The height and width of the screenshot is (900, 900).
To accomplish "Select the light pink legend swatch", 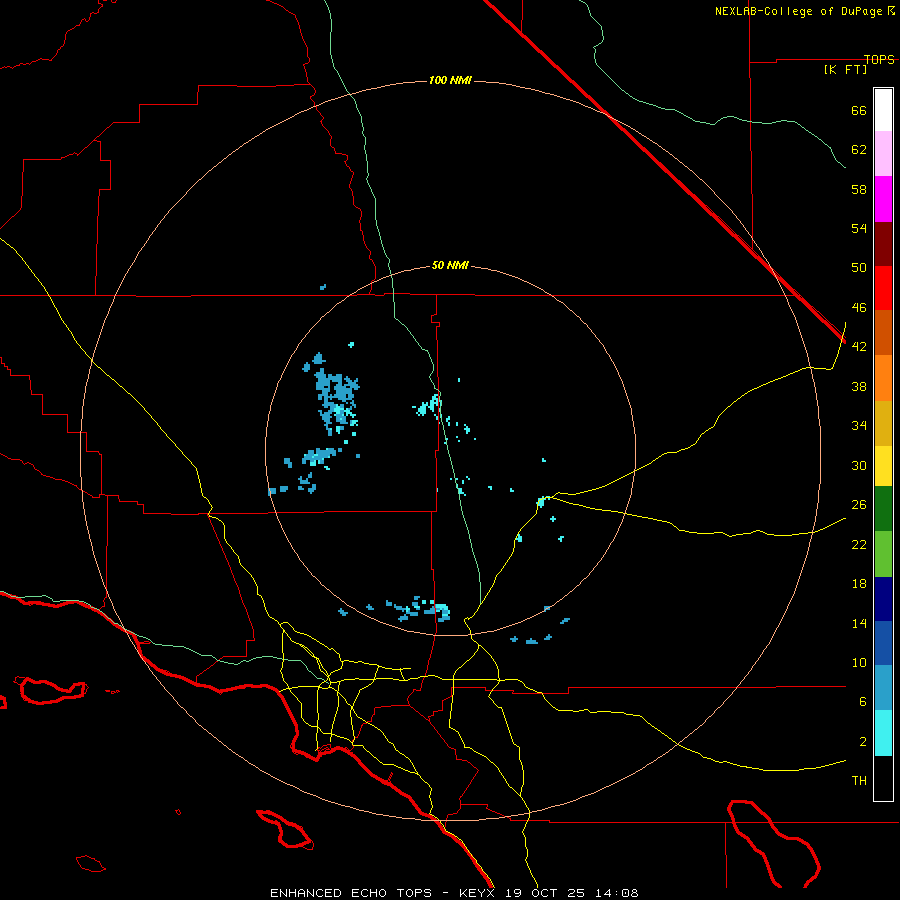I will [883, 154].
